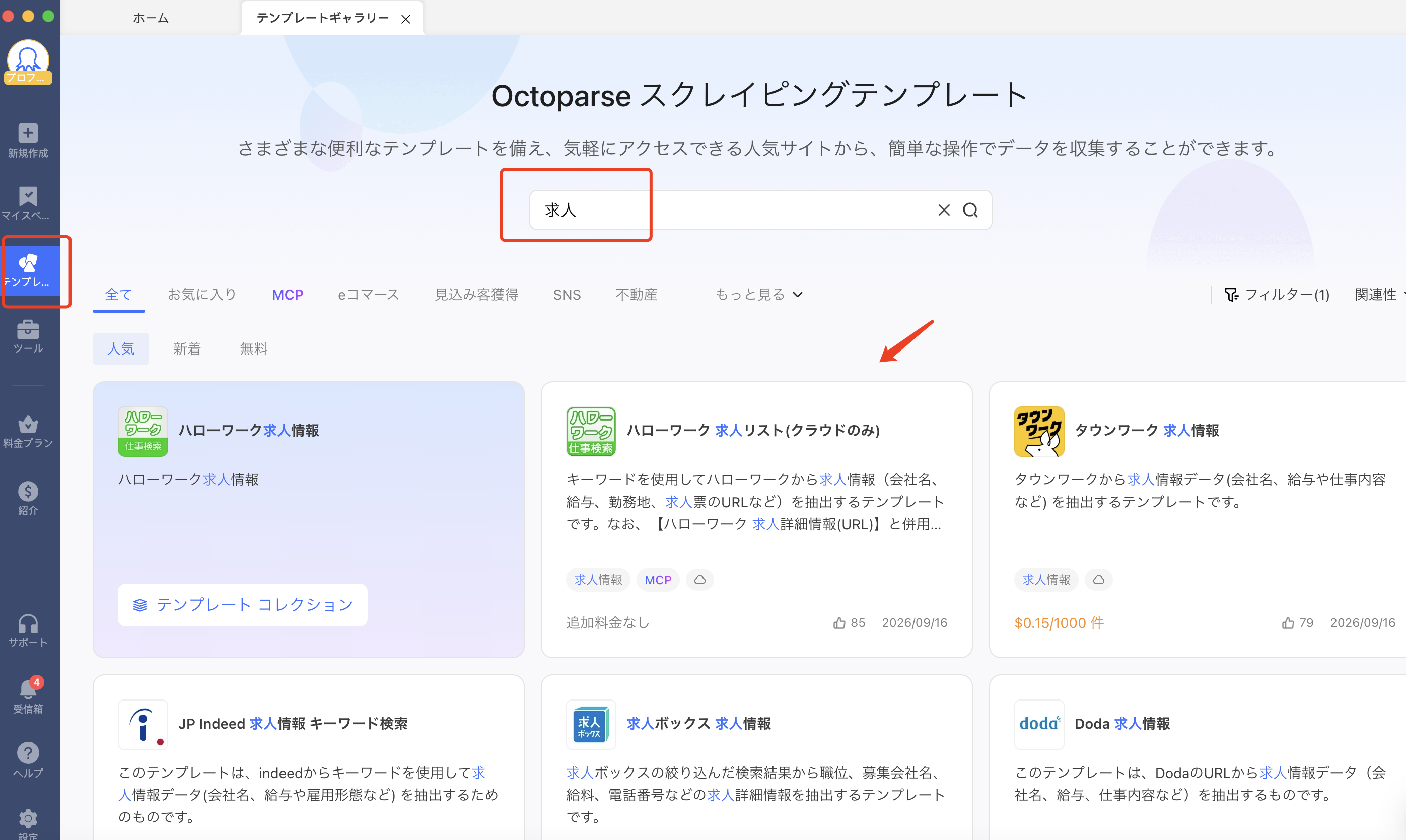
Task: Open タウンワーク 求人情報 template title
Action: pos(1147,430)
